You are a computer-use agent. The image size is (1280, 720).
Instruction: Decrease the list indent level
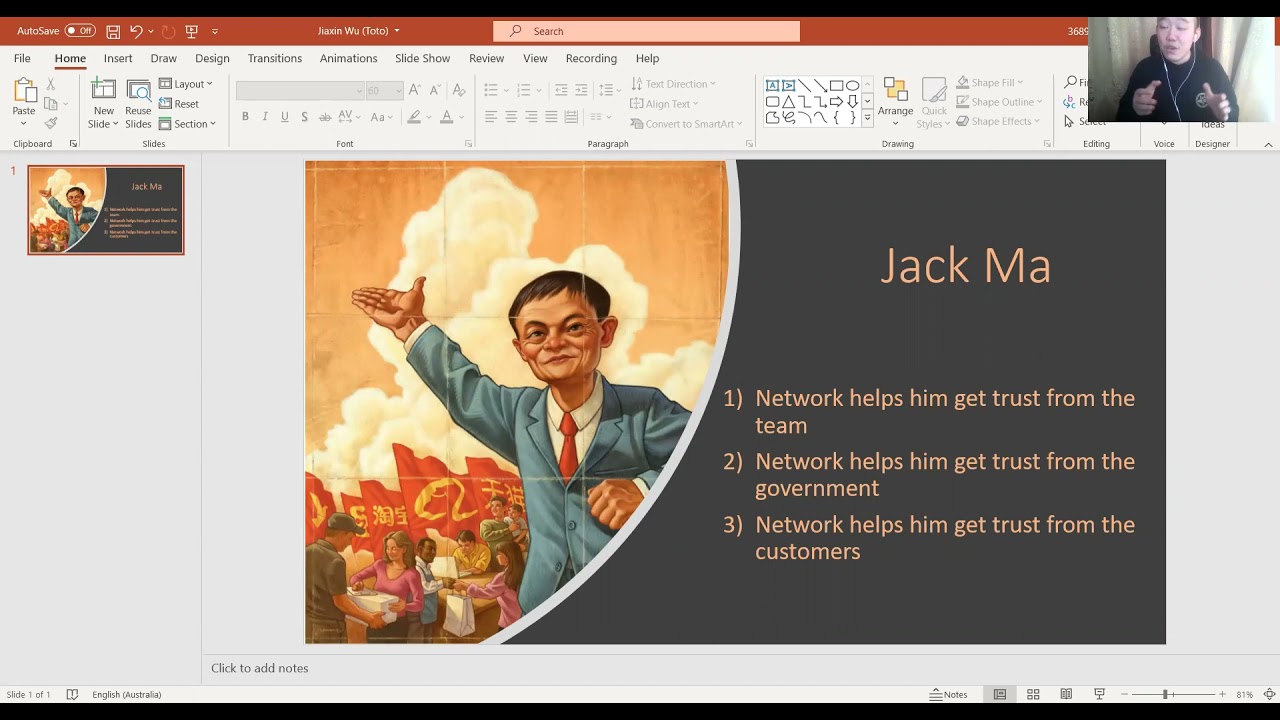(x=561, y=90)
